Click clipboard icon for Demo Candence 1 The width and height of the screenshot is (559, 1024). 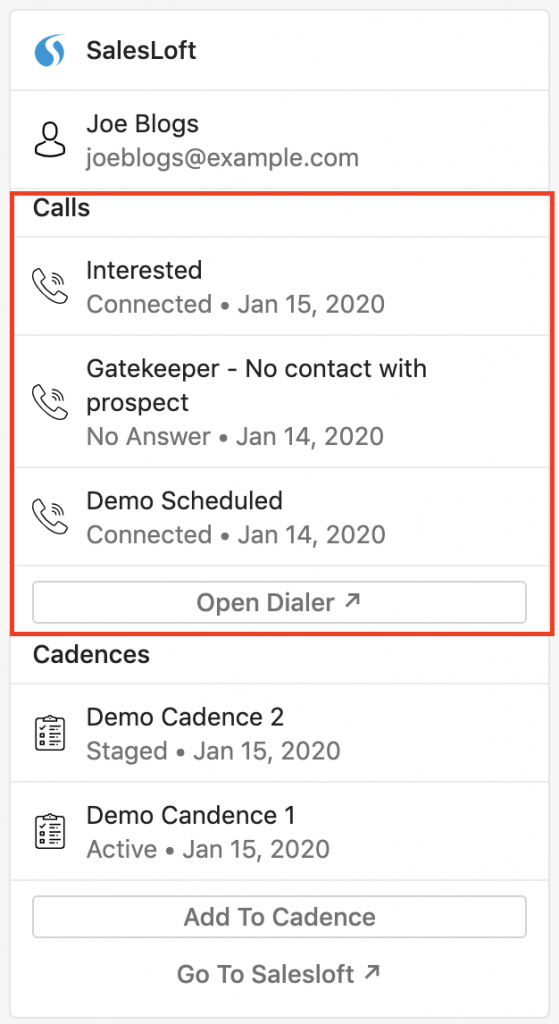tap(50, 831)
